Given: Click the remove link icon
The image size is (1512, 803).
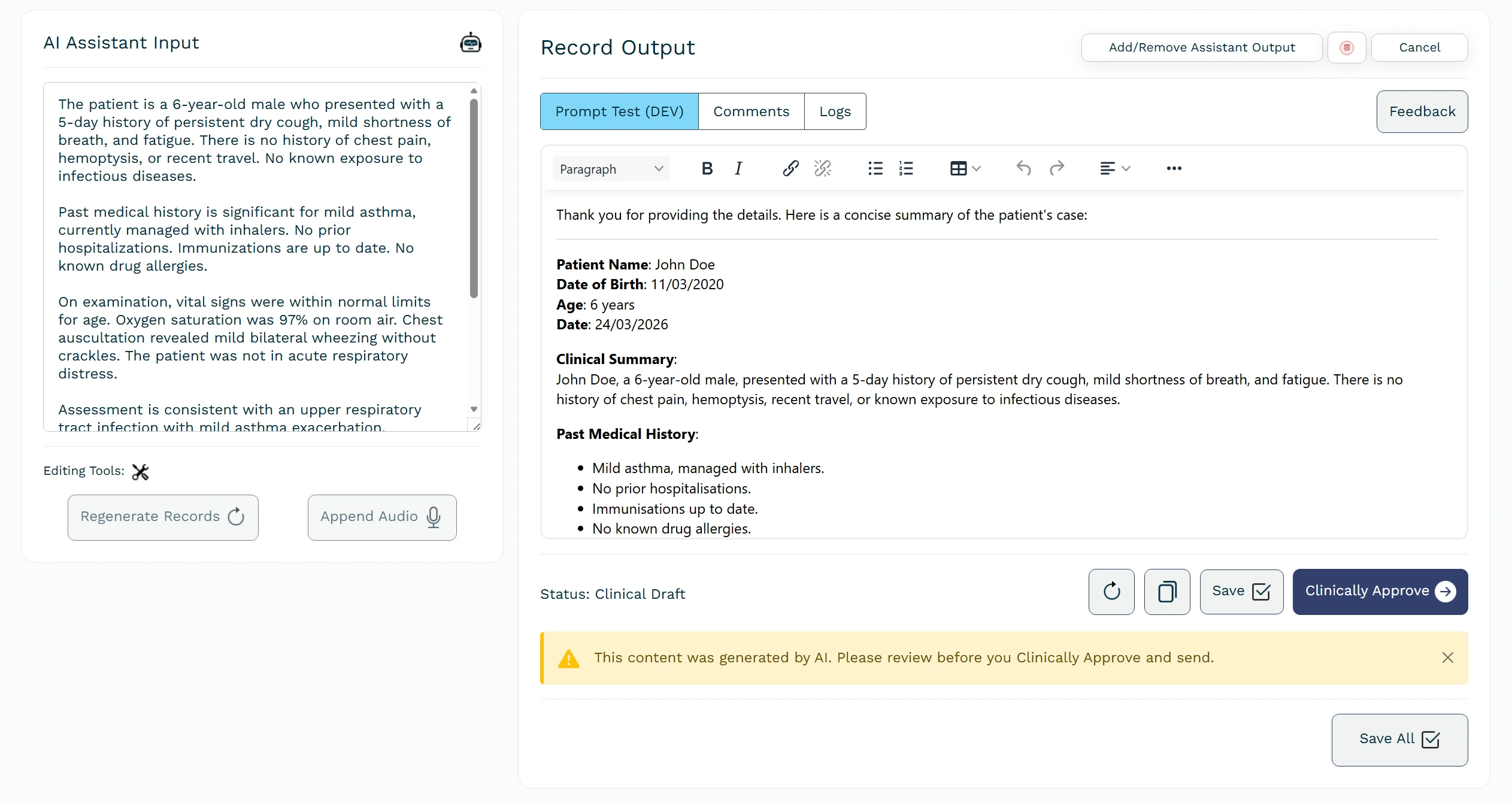Looking at the screenshot, I should click(x=823, y=169).
